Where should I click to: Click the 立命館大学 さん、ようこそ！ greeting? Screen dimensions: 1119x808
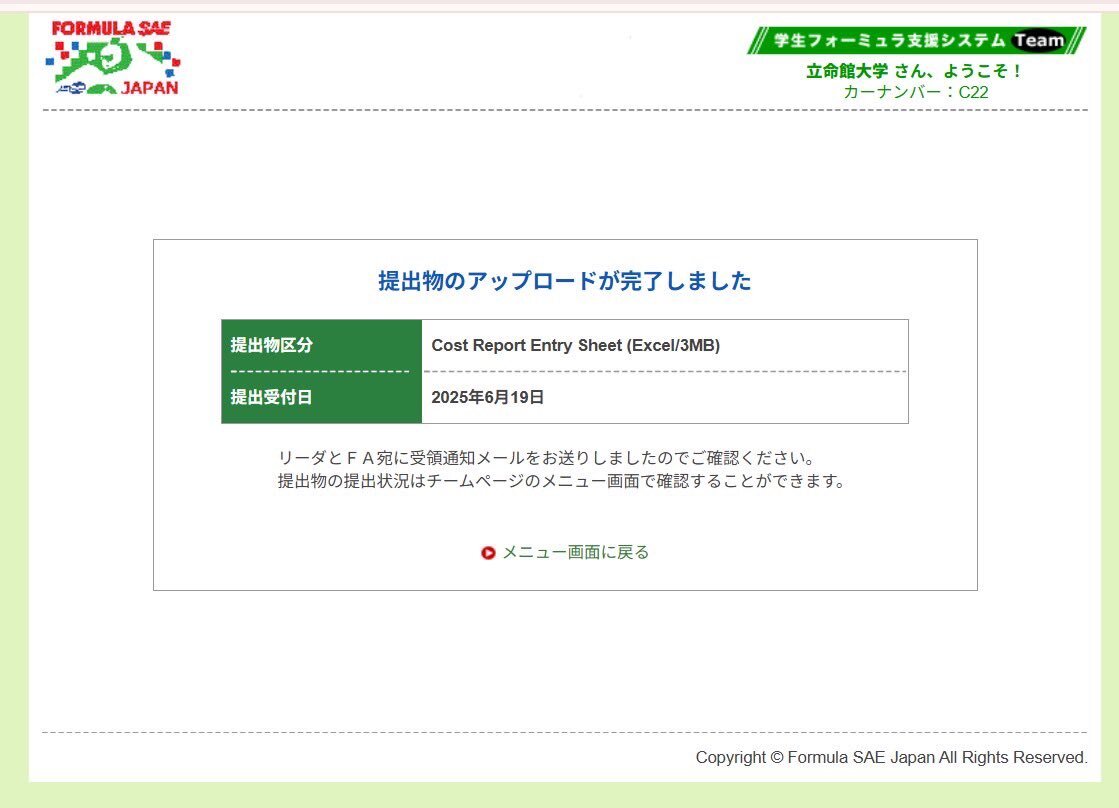click(x=914, y=71)
